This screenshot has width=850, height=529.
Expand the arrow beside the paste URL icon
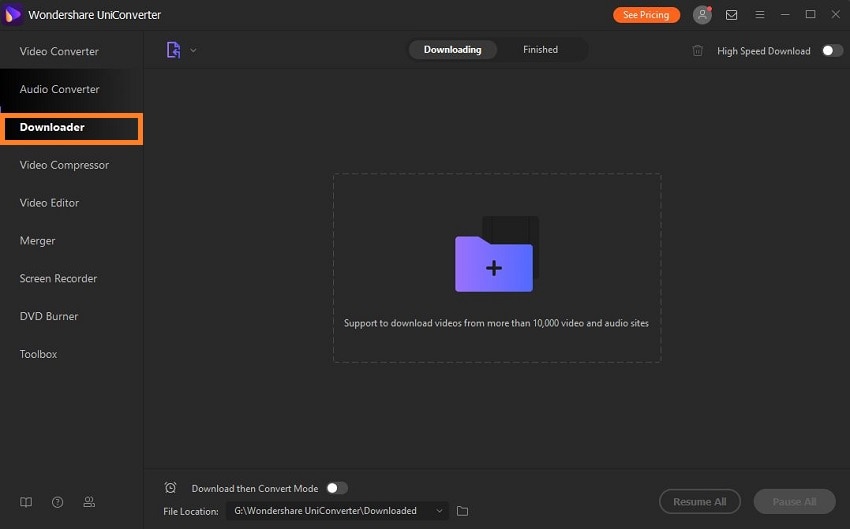click(x=193, y=50)
